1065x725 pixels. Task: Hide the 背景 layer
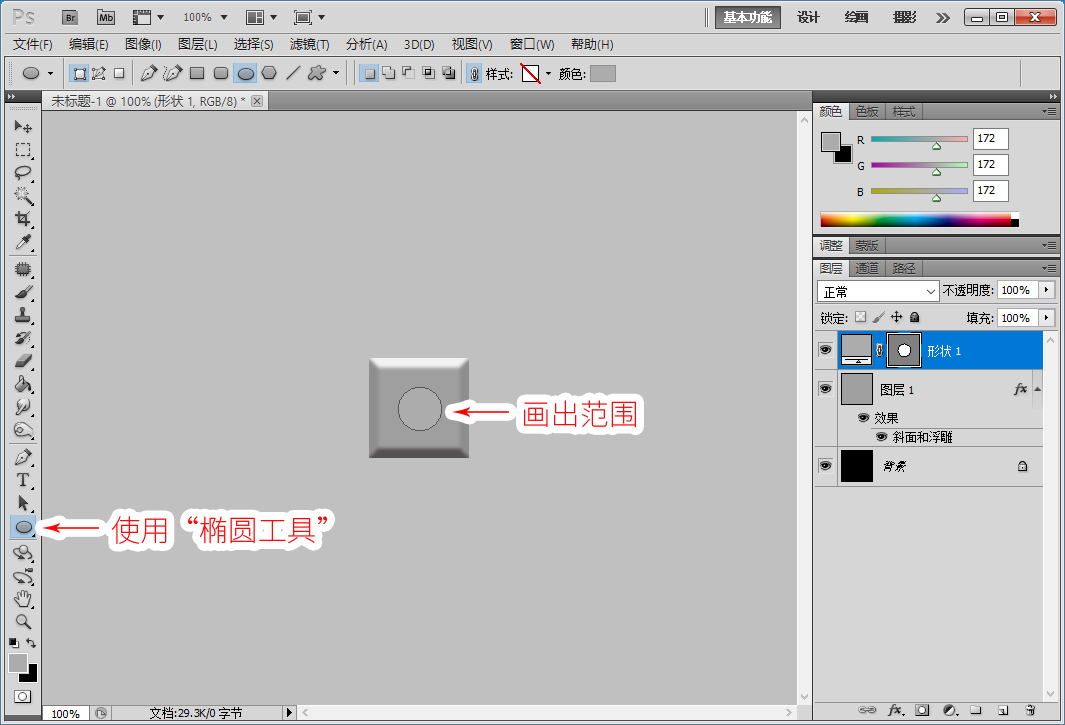pos(825,465)
